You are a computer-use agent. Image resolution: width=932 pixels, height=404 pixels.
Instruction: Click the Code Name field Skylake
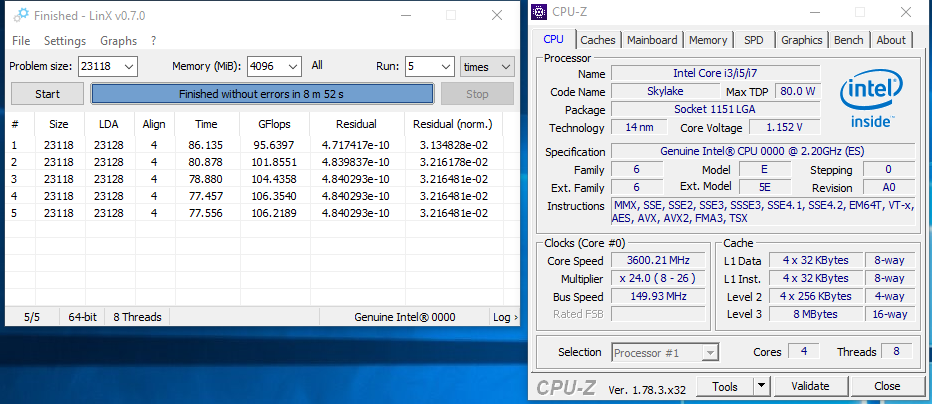tap(665, 91)
